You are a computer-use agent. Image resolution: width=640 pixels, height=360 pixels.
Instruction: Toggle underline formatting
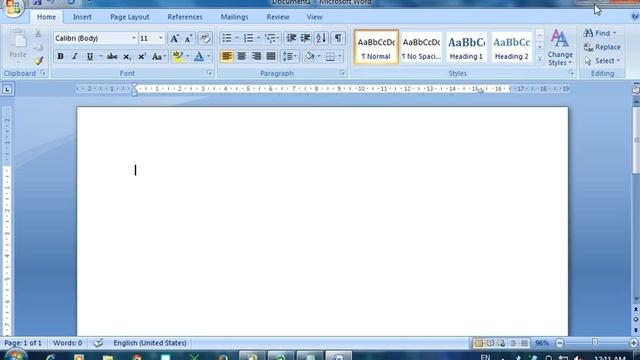pyautogui.click(x=89, y=56)
